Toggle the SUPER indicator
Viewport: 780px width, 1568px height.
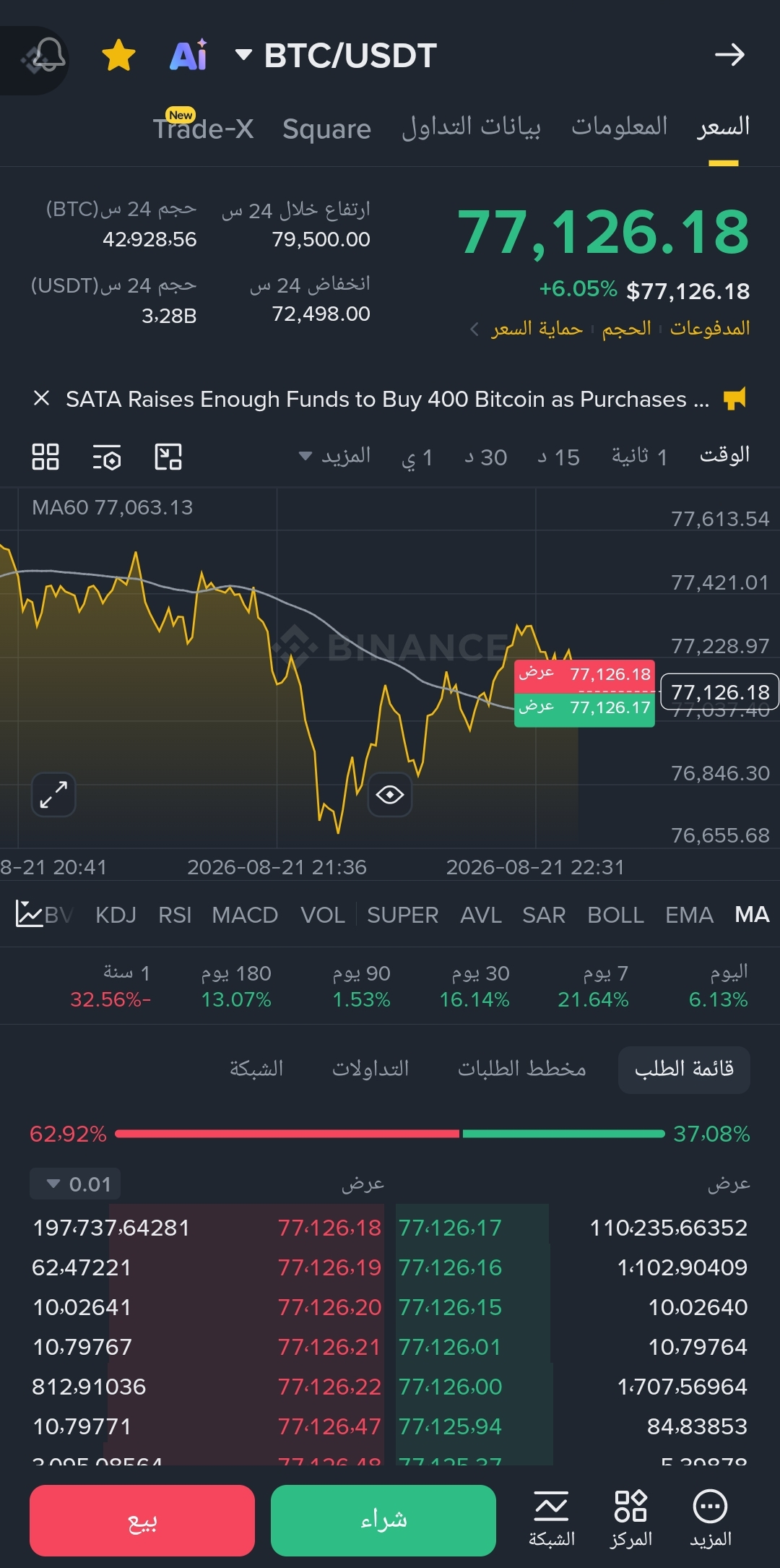tap(402, 915)
